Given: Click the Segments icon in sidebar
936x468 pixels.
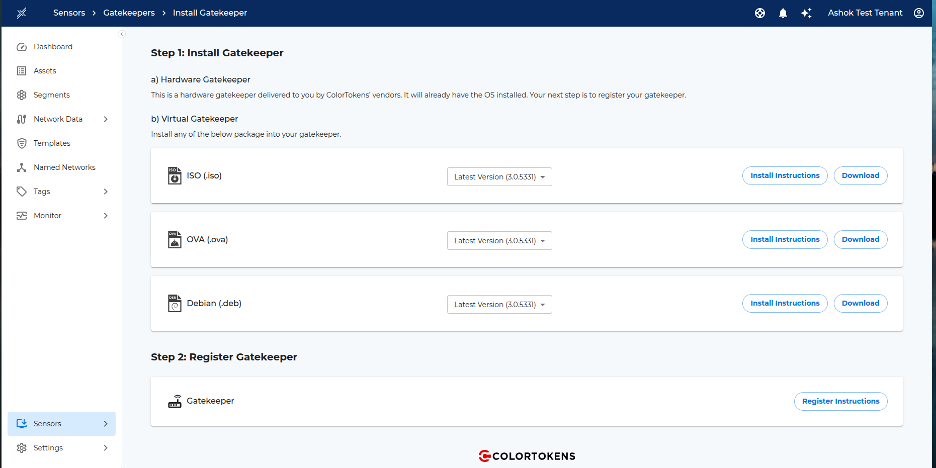Looking at the screenshot, I should coord(22,95).
